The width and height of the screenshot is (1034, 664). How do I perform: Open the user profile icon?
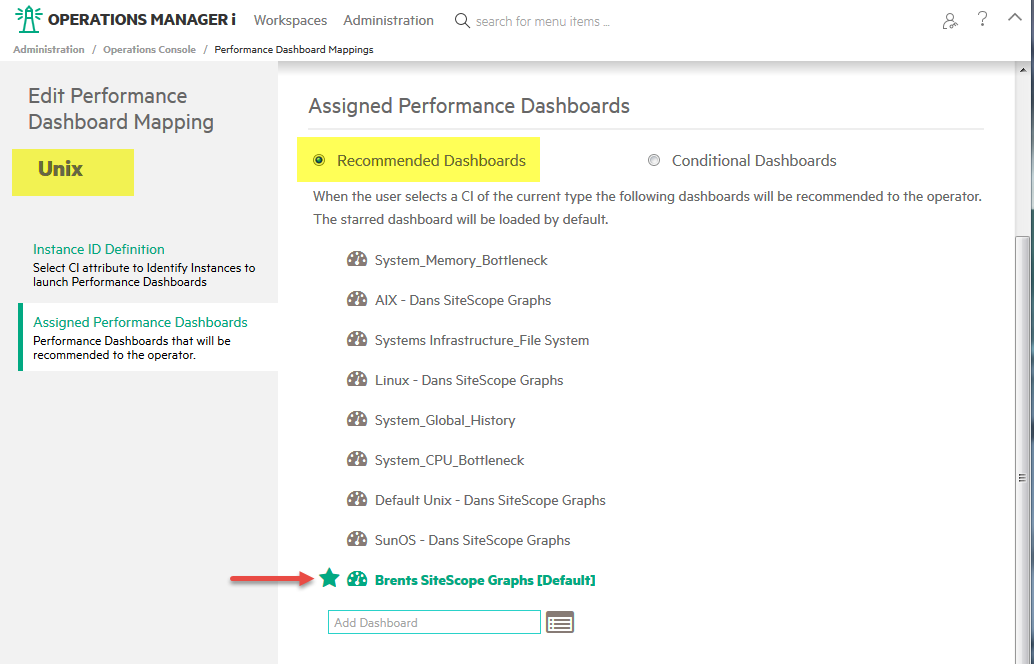click(950, 21)
